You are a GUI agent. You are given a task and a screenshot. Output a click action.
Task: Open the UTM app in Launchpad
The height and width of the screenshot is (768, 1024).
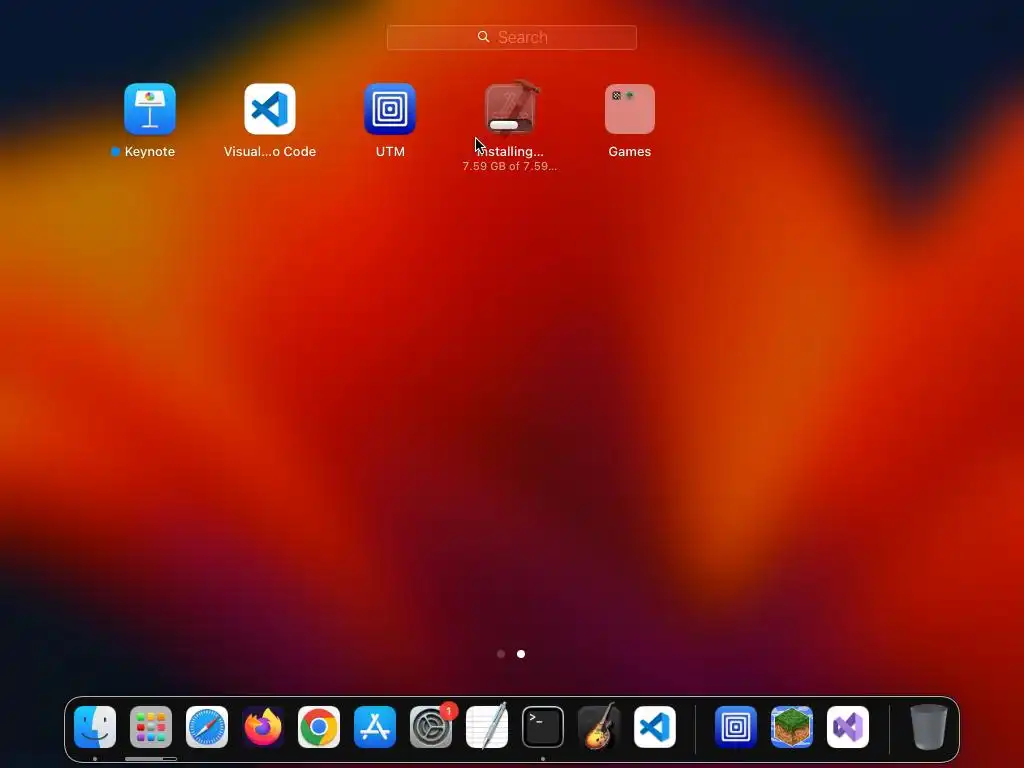390,108
